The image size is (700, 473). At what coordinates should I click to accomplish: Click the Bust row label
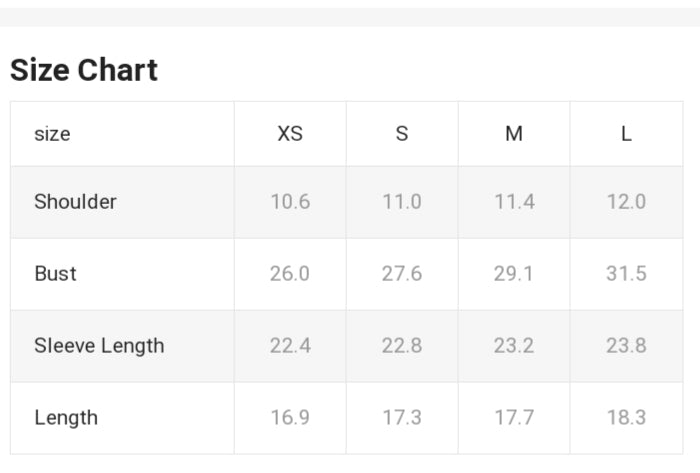click(55, 274)
